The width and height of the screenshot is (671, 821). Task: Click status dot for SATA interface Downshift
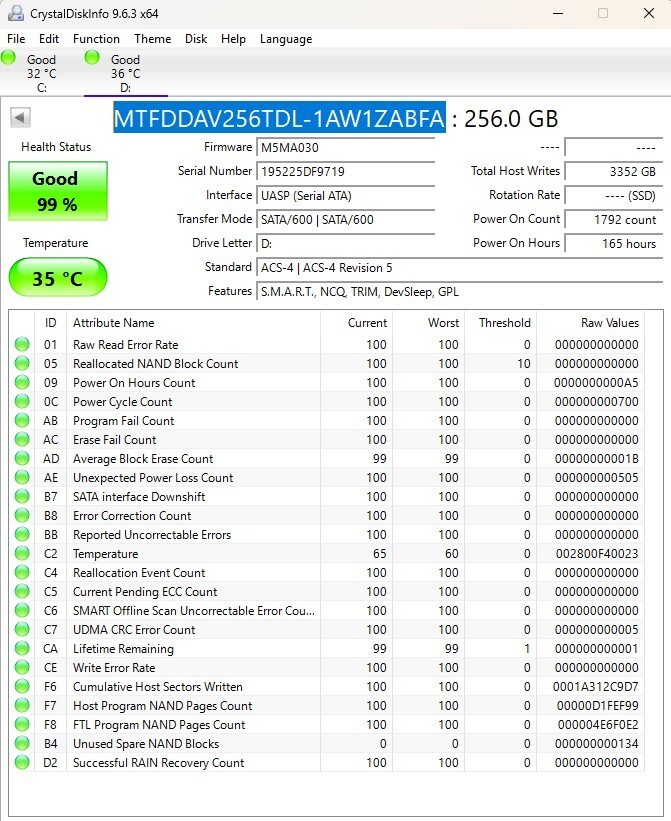[x=22, y=496]
